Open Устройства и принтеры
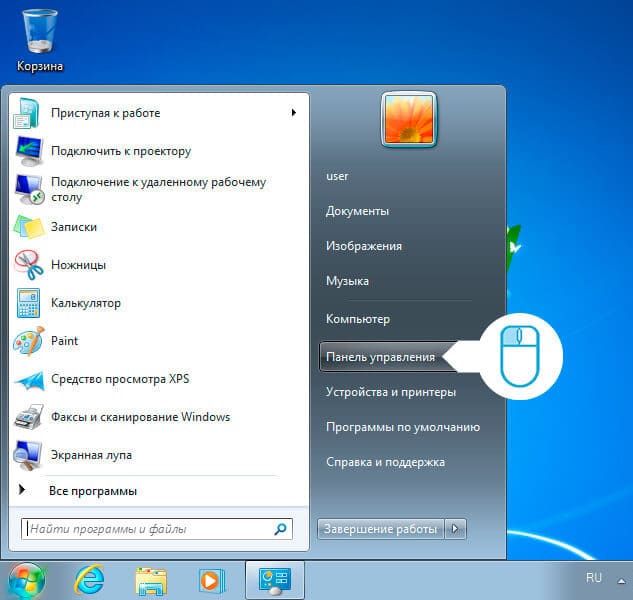The image size is (633, 600). tap(391, 392)
